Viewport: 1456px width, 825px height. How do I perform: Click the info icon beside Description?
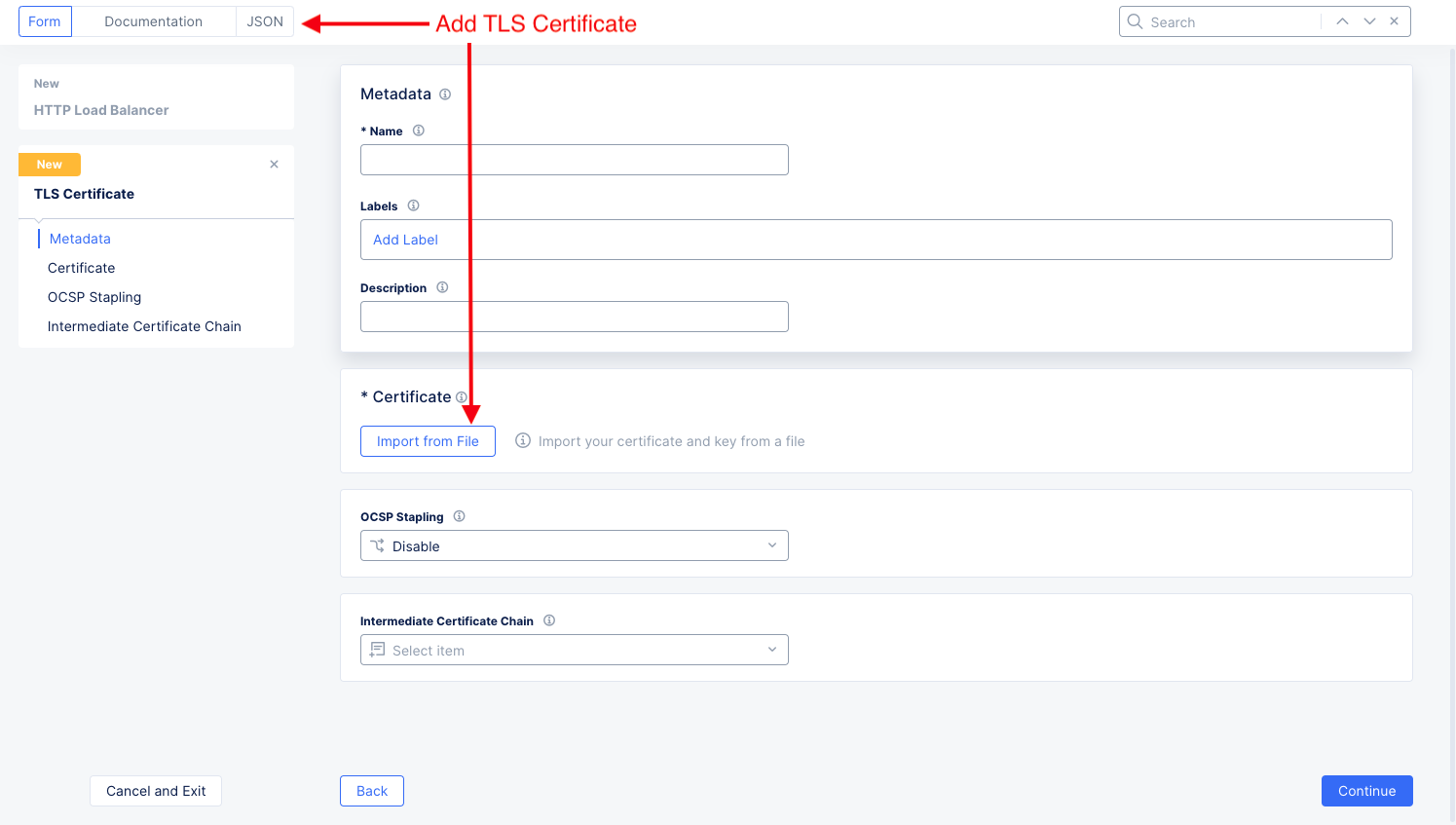(442, 286)
